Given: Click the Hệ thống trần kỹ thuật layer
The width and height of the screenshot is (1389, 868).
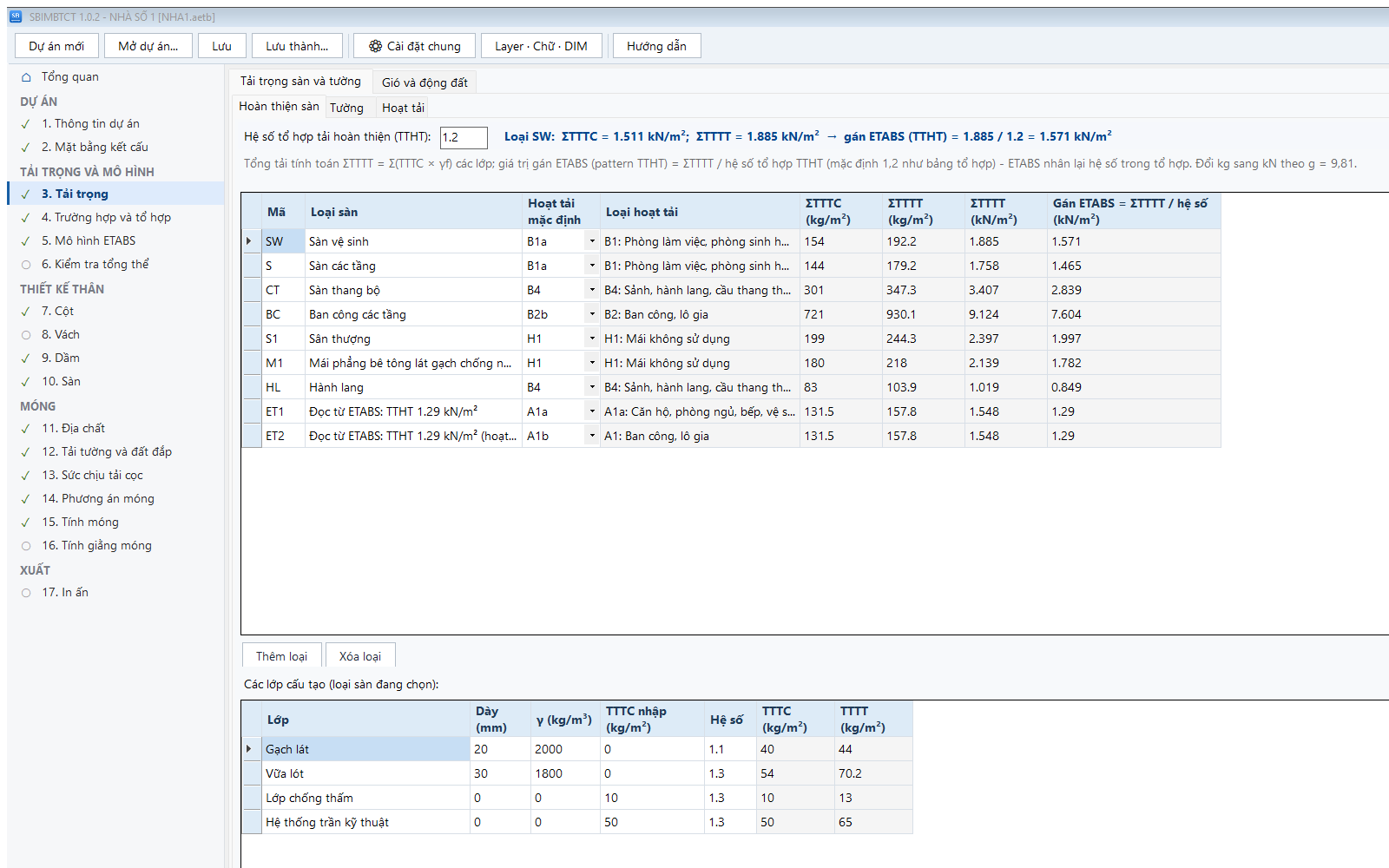Looking at the screenshot, I should coord(365,822).
